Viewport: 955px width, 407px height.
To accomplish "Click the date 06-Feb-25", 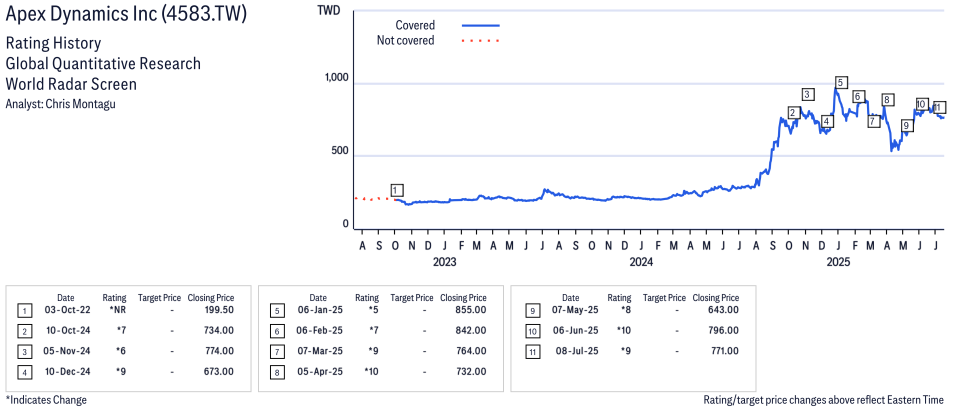I will 319,331.
